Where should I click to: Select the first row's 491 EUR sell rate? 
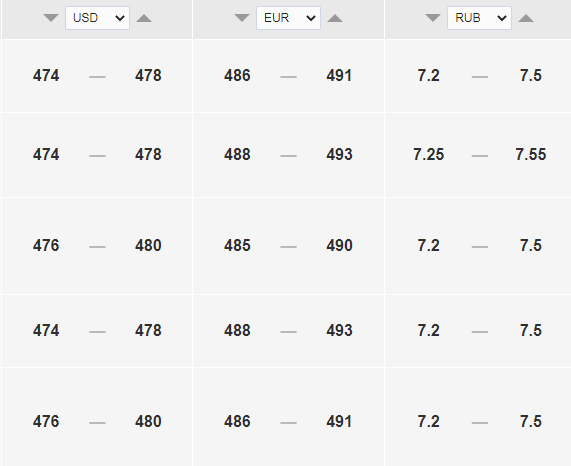[x=339, y=76]
